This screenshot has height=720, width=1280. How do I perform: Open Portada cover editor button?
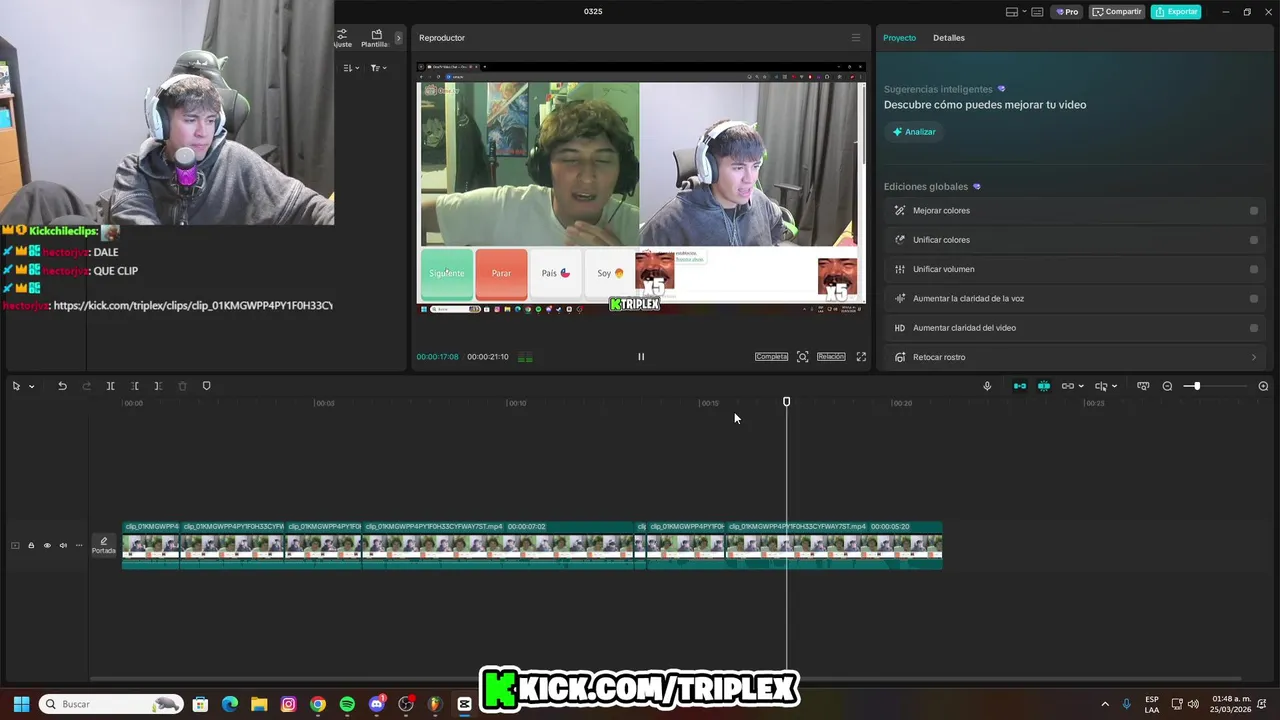pos(104,545)
